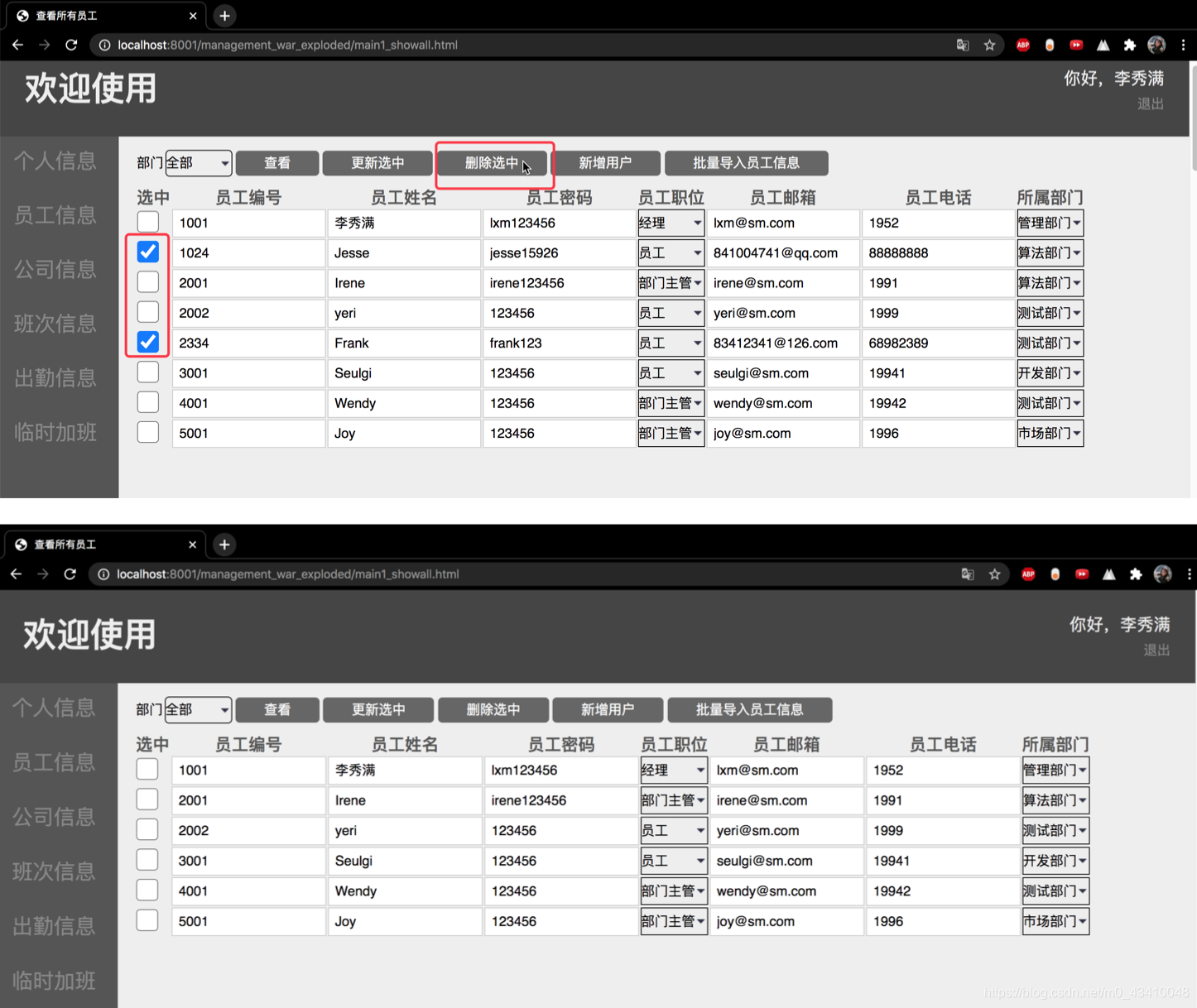Click translate icon in bottom browser address bar

click(968, 574)
